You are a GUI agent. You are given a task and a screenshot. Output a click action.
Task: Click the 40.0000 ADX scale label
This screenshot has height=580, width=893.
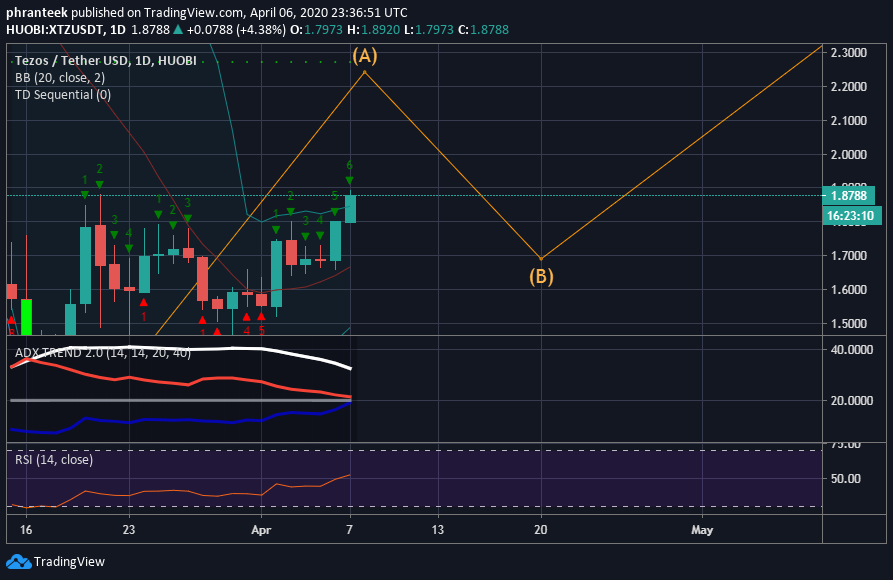(851, 350)
